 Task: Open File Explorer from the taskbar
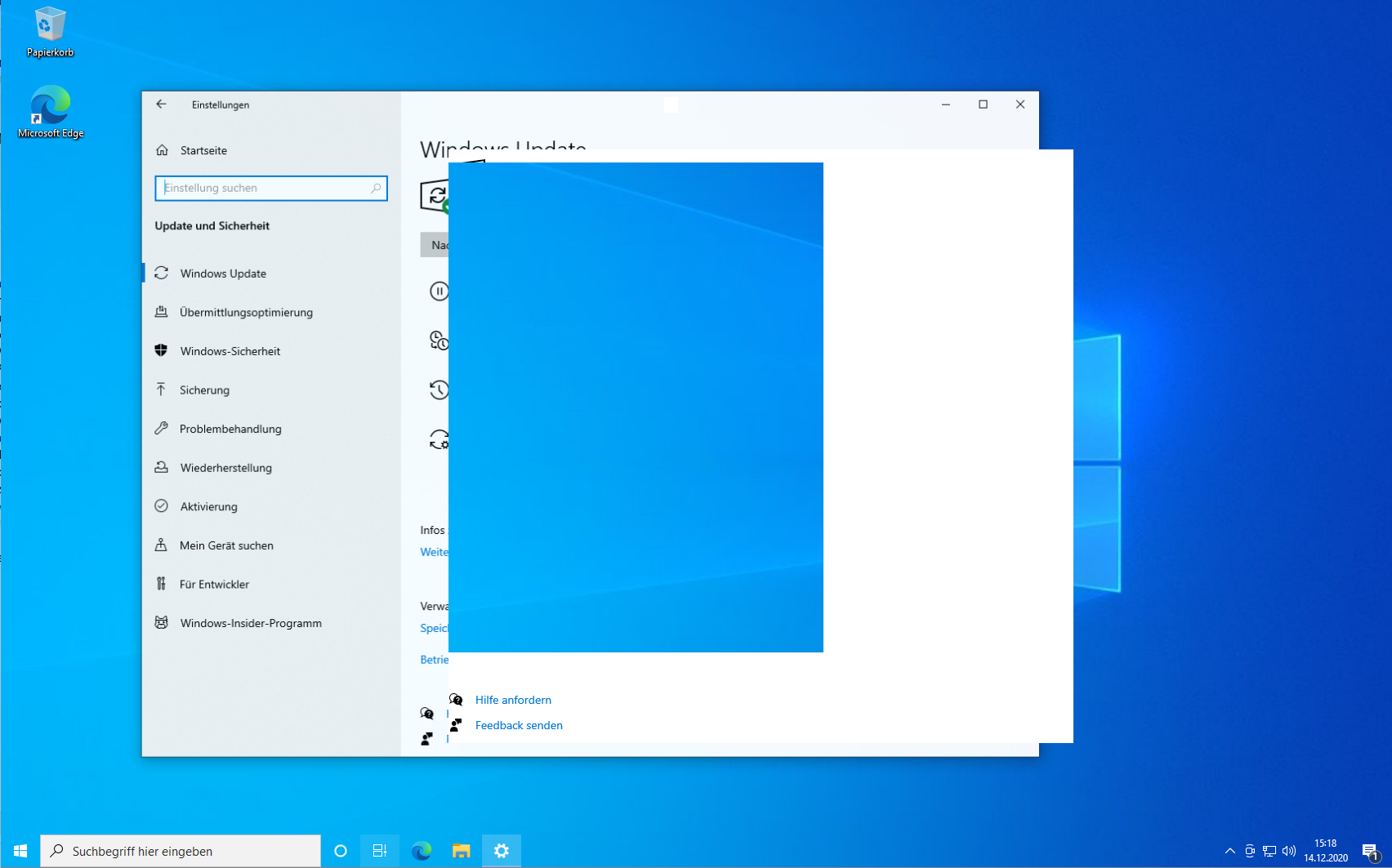point(462,851)
